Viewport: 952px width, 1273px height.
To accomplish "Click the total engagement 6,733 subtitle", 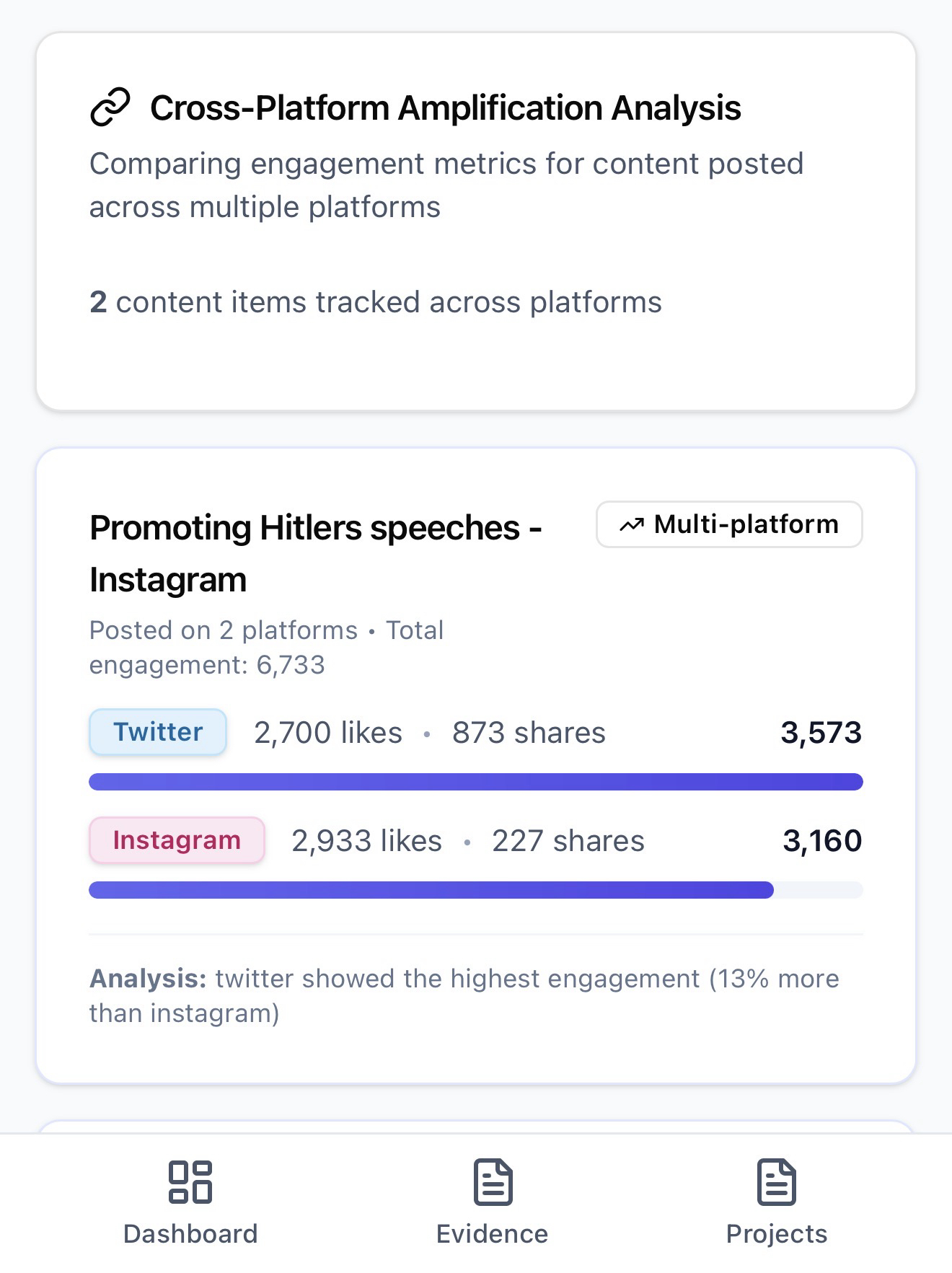I will point(266,647).
